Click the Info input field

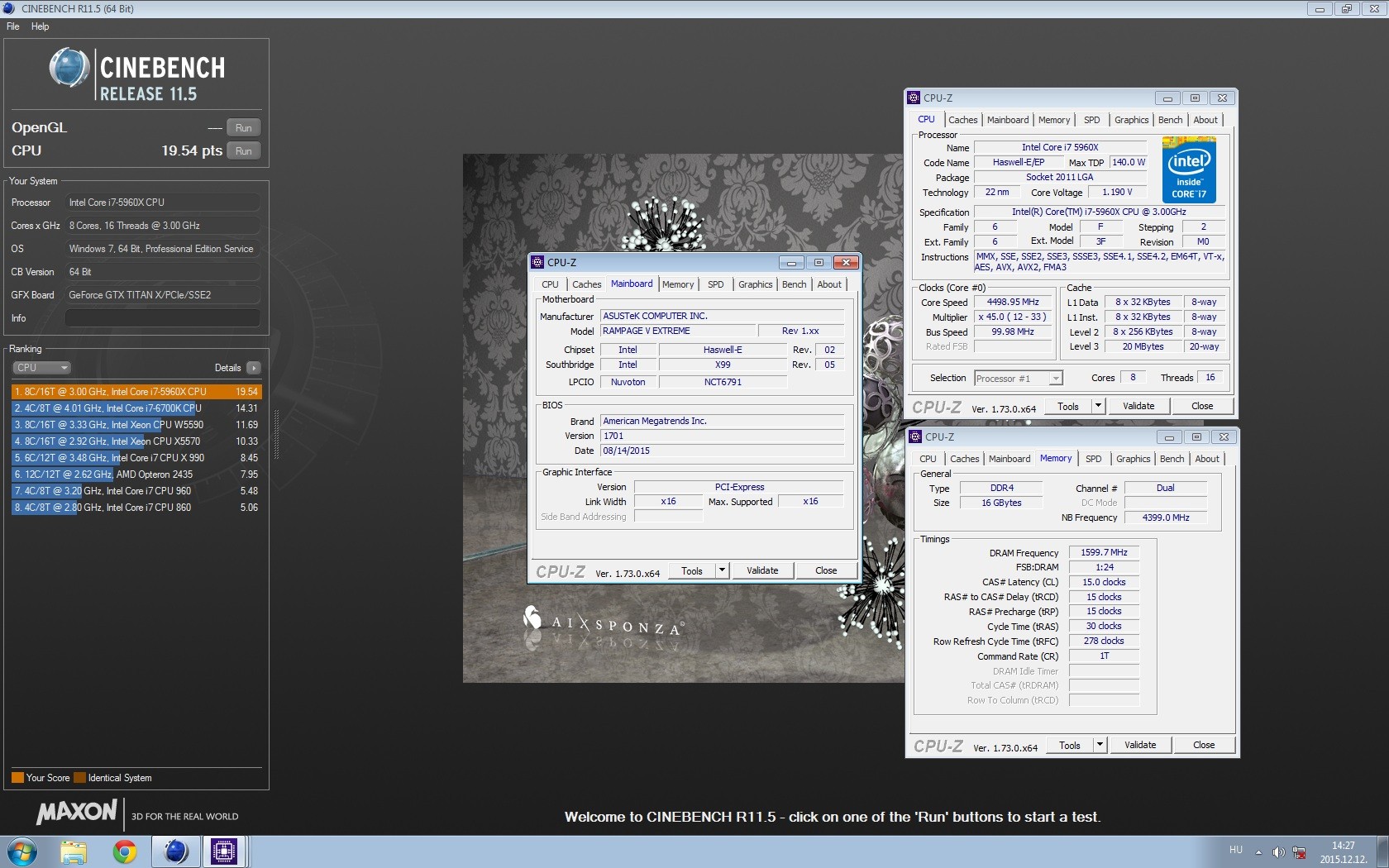point(162,318)
